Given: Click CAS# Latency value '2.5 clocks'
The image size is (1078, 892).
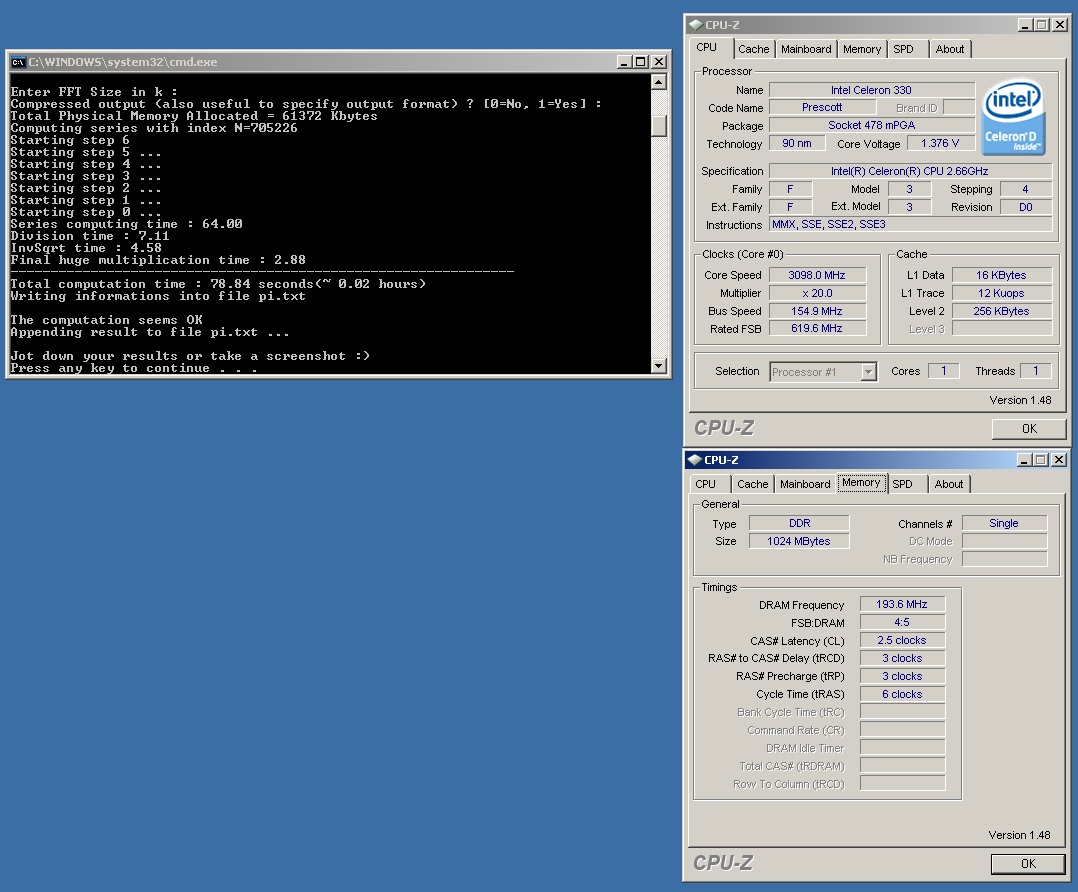Looking at the screenshot, I should point(902,640).
